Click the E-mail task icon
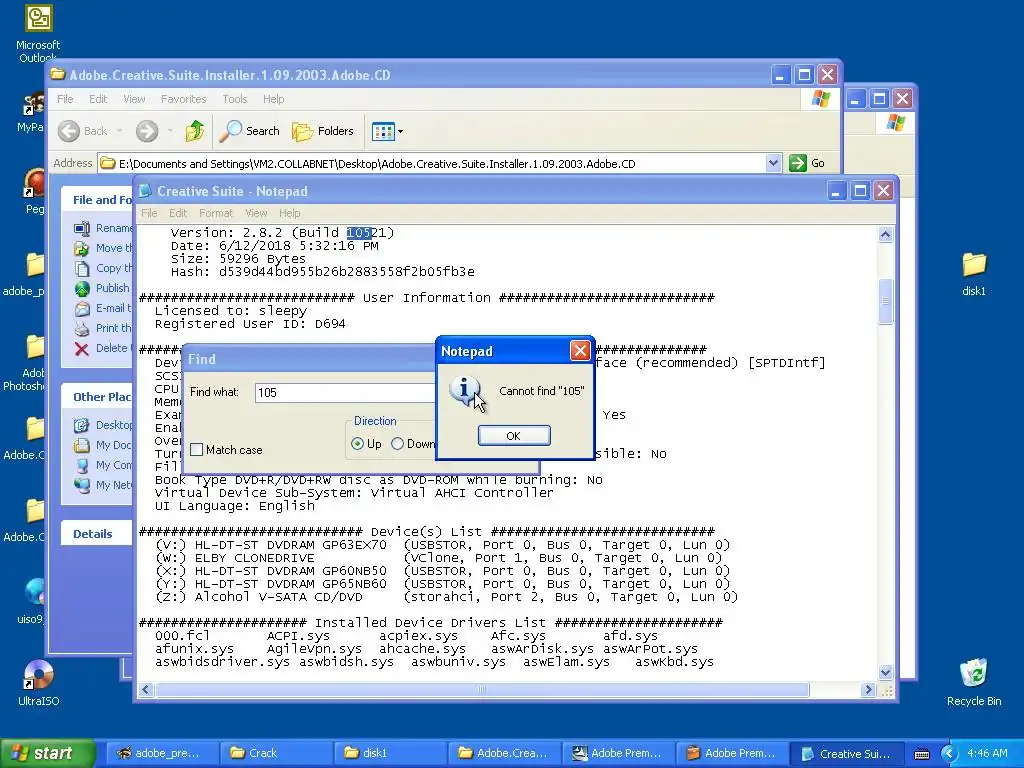Viewport: 1024px width, 768px height. (82, 308)
